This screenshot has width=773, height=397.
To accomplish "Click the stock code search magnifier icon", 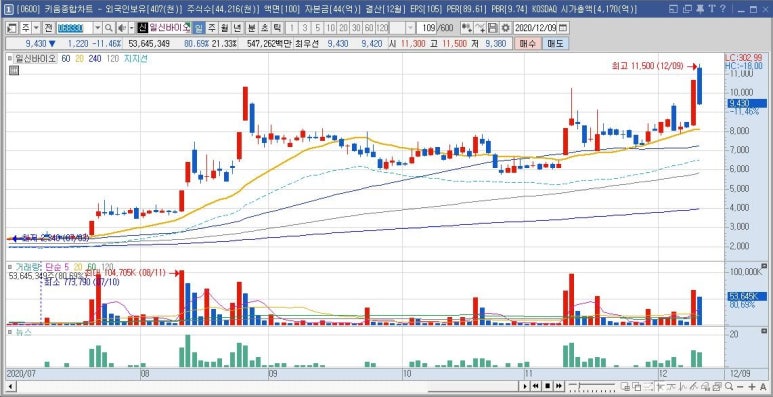I will 108,28.
